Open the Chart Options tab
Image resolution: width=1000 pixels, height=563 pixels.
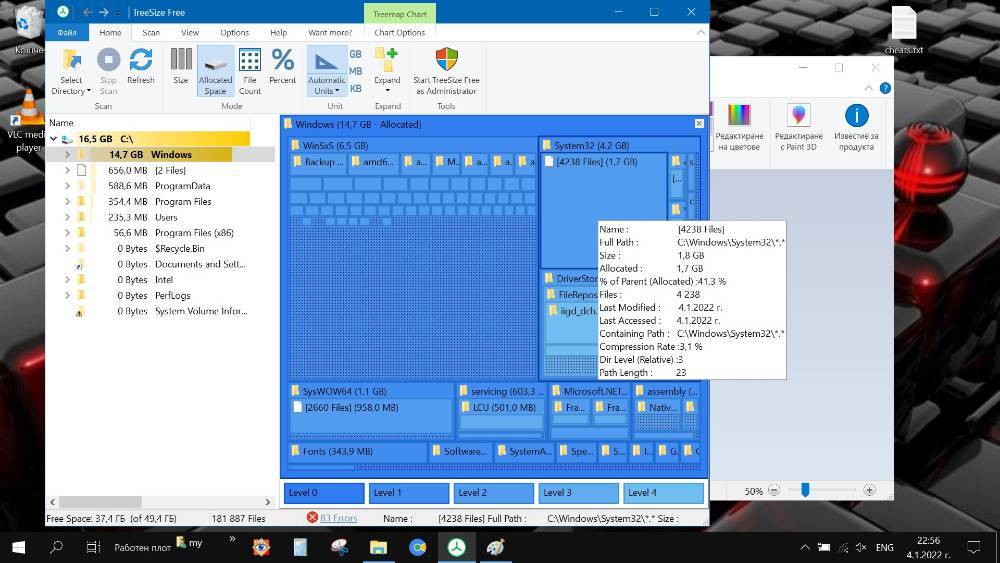400,33
